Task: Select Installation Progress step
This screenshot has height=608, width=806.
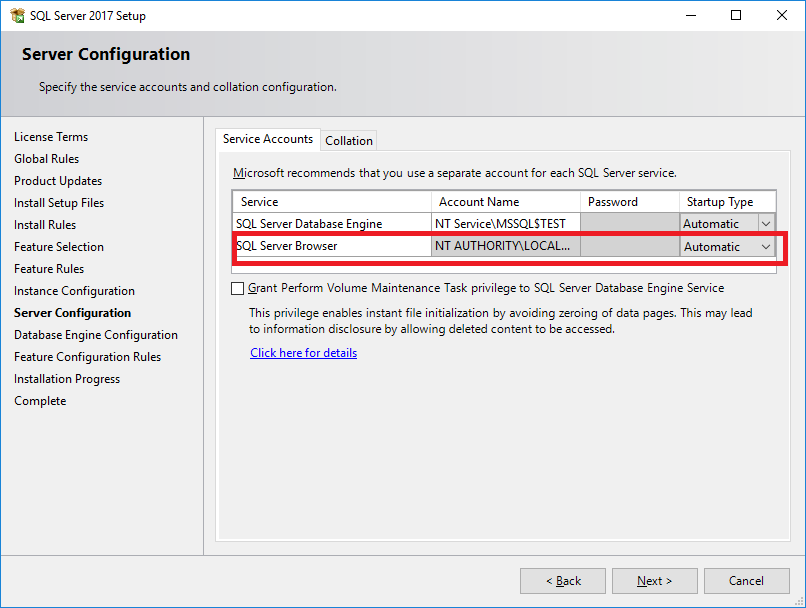Action: tap(67, 379)
